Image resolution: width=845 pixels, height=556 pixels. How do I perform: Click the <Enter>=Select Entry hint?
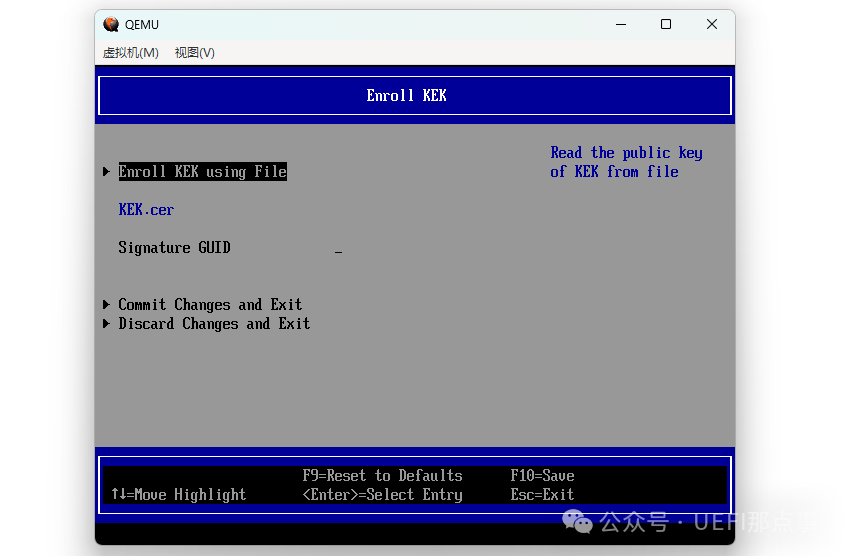pos(382,495)
